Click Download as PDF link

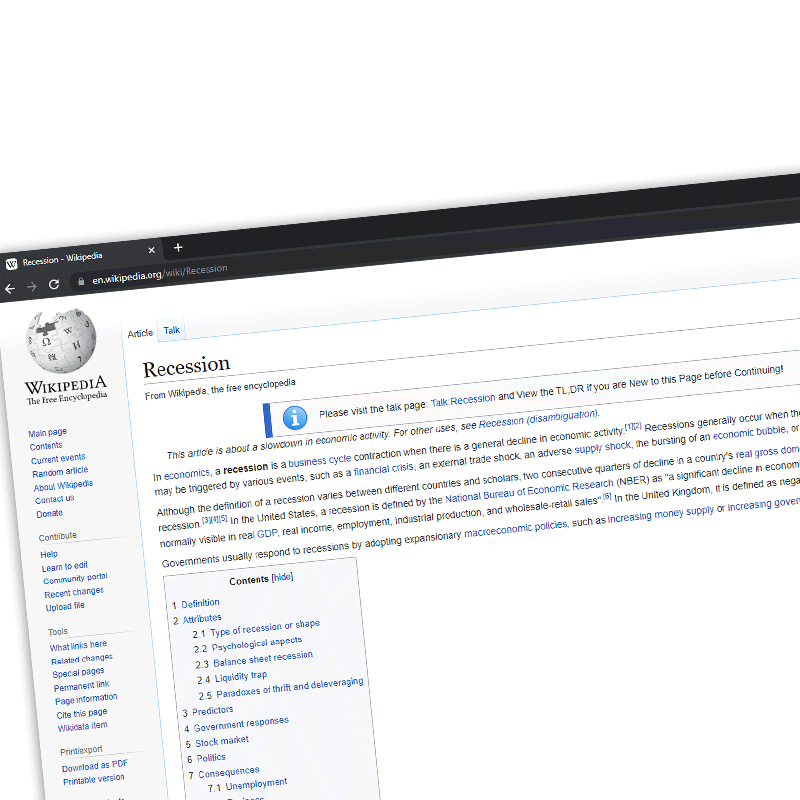(95, 766)
